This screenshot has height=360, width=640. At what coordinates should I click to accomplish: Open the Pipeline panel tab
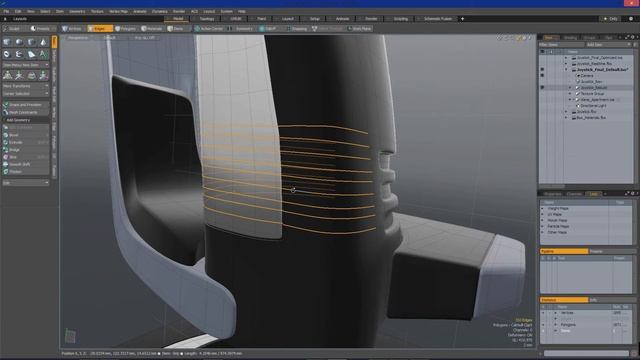click(564, 251)
